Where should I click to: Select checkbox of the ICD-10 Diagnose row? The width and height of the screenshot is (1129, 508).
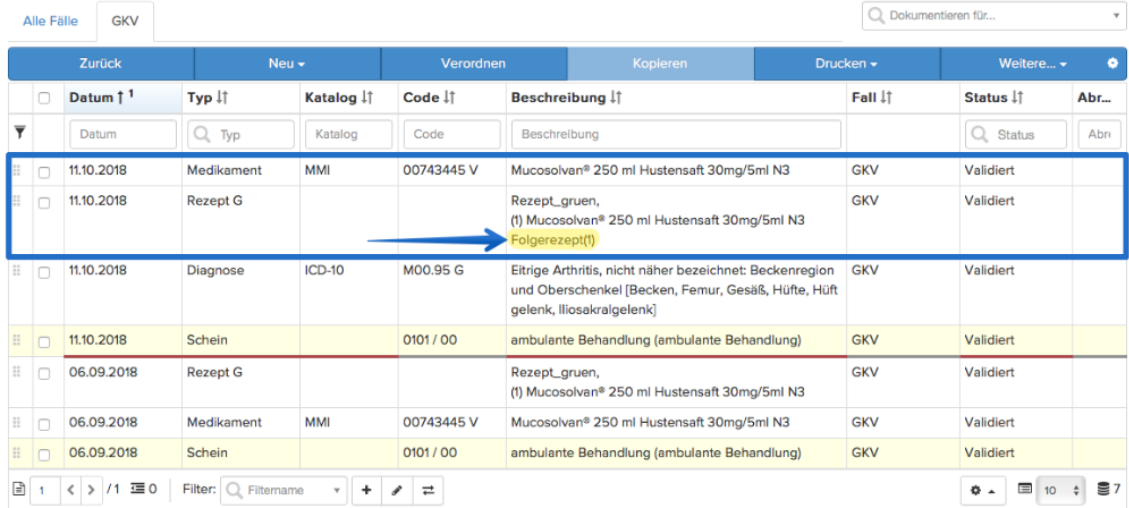click(44, 273)
